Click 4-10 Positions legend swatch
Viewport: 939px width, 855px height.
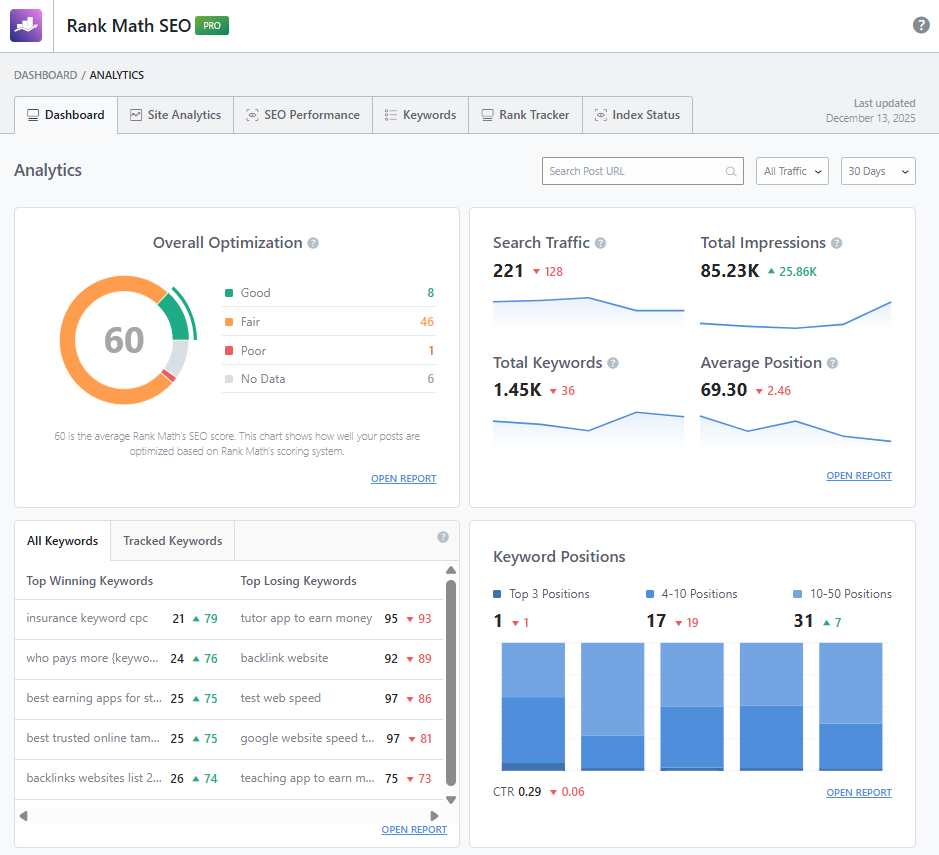click(x=650, y=594)
